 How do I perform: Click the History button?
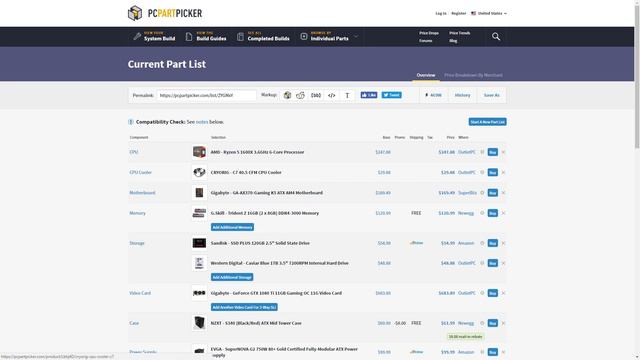462,95
